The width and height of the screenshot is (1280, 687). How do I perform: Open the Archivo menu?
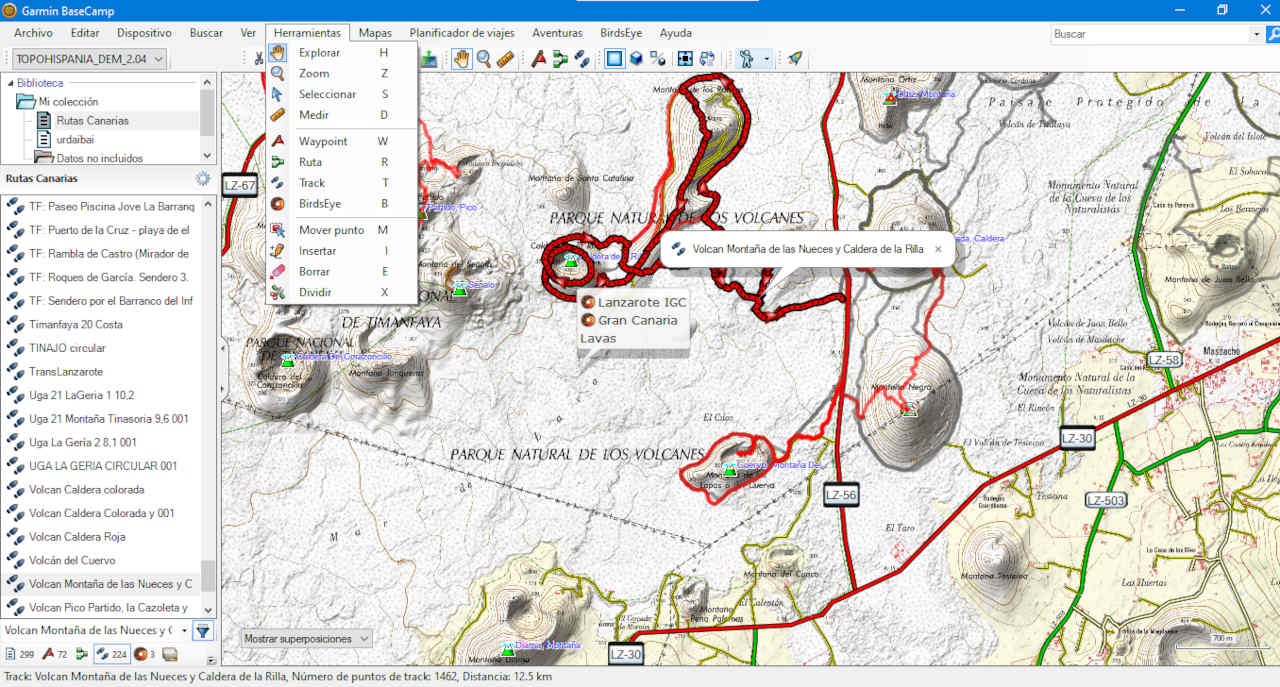coord(34,33)
